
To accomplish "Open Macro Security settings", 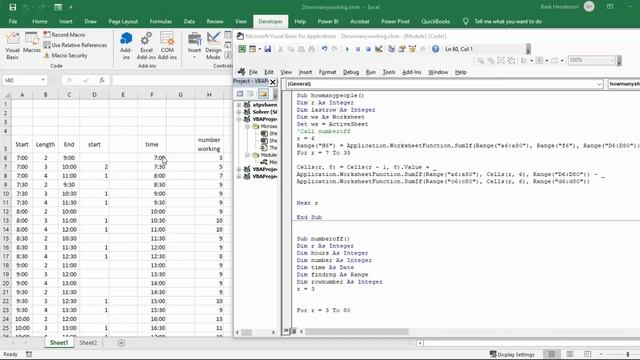I will [66, 55].
